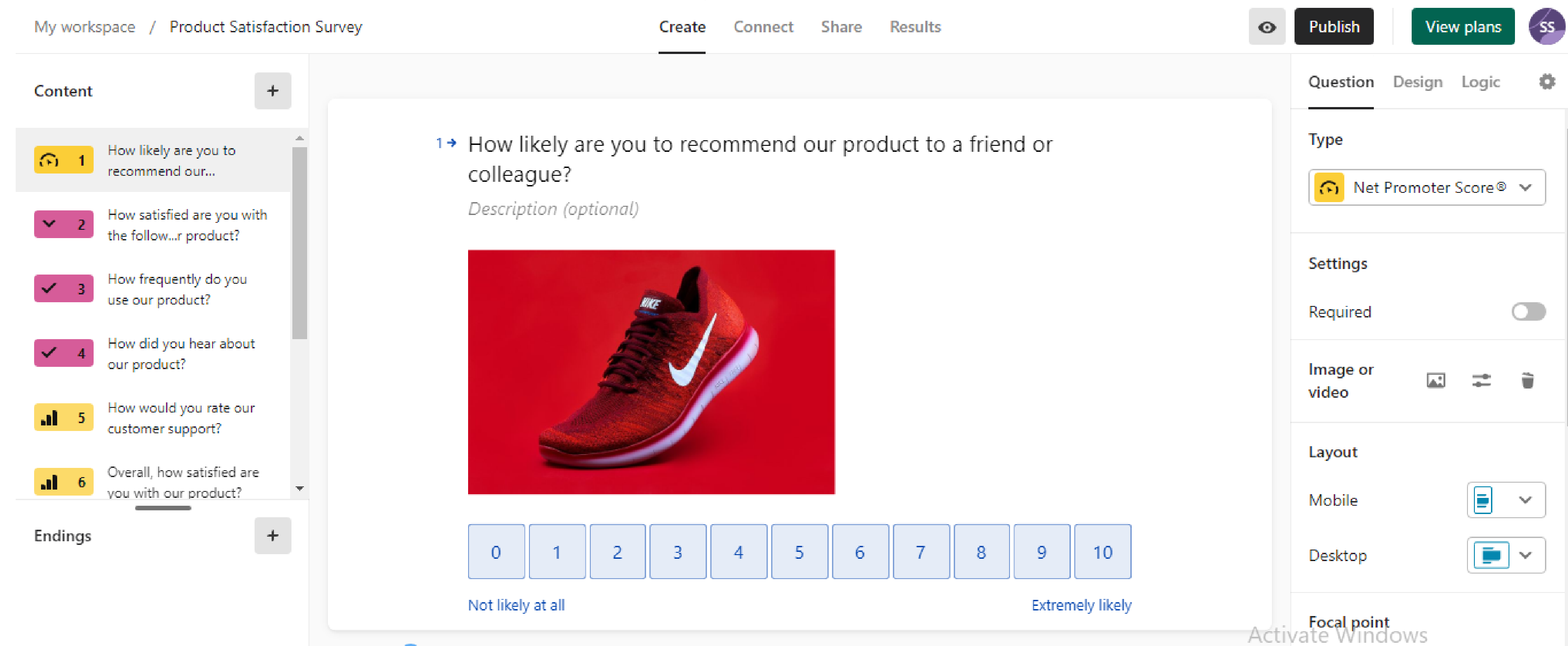The height and width of the screenshot is (646, 1568).
Task: Expand the Desktop layout dropdown
Action: click(x=1505, y=555)
